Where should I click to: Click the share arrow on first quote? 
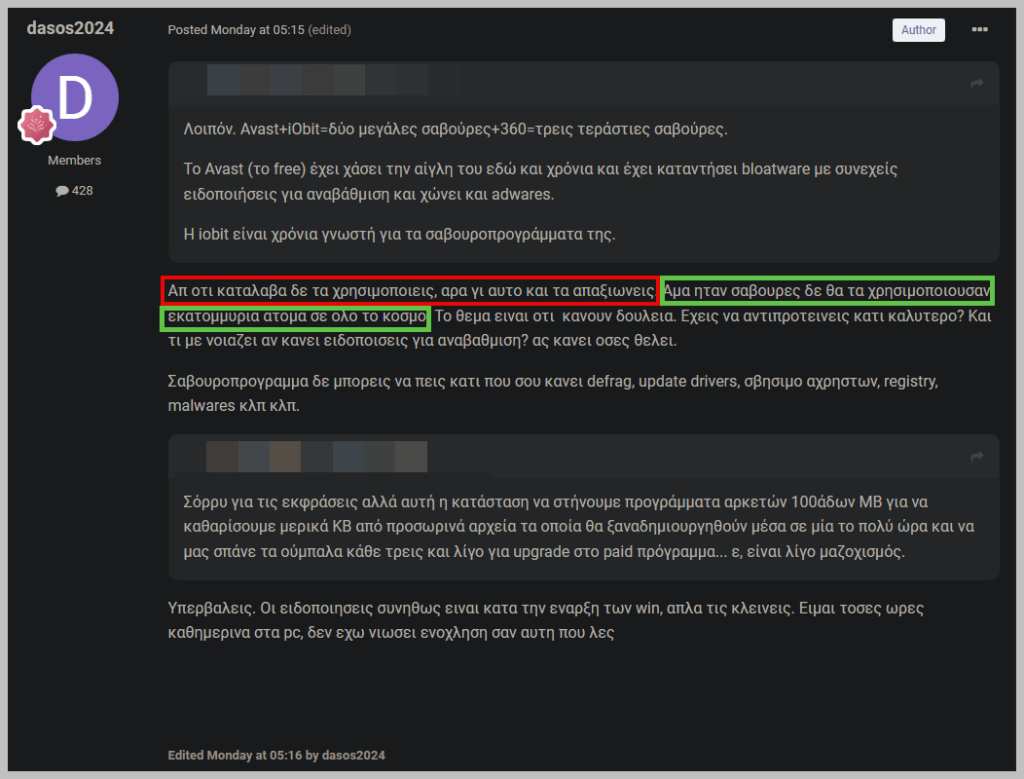click(x=976, y=83)
